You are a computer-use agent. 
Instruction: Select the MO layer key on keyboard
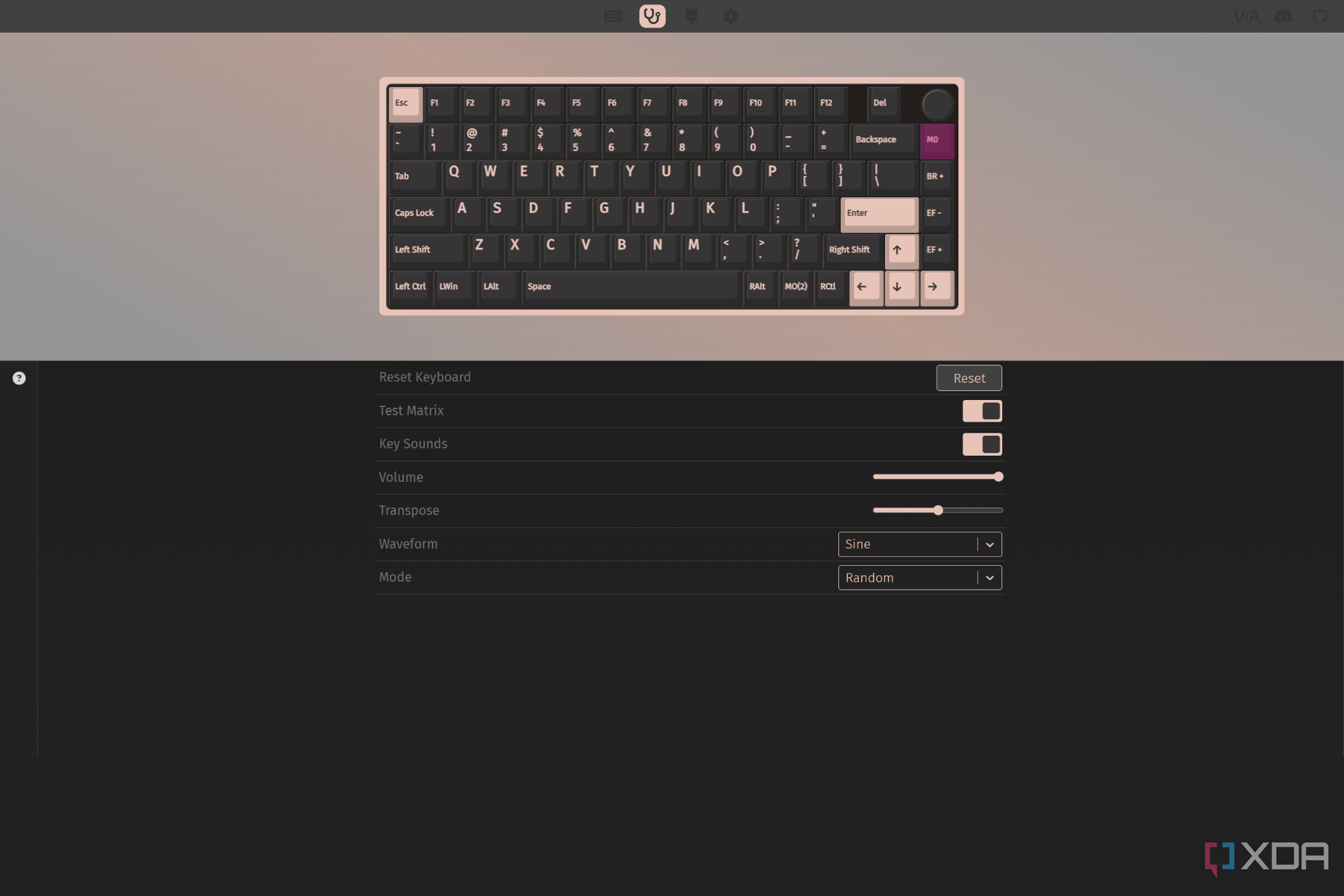point(932,139)
